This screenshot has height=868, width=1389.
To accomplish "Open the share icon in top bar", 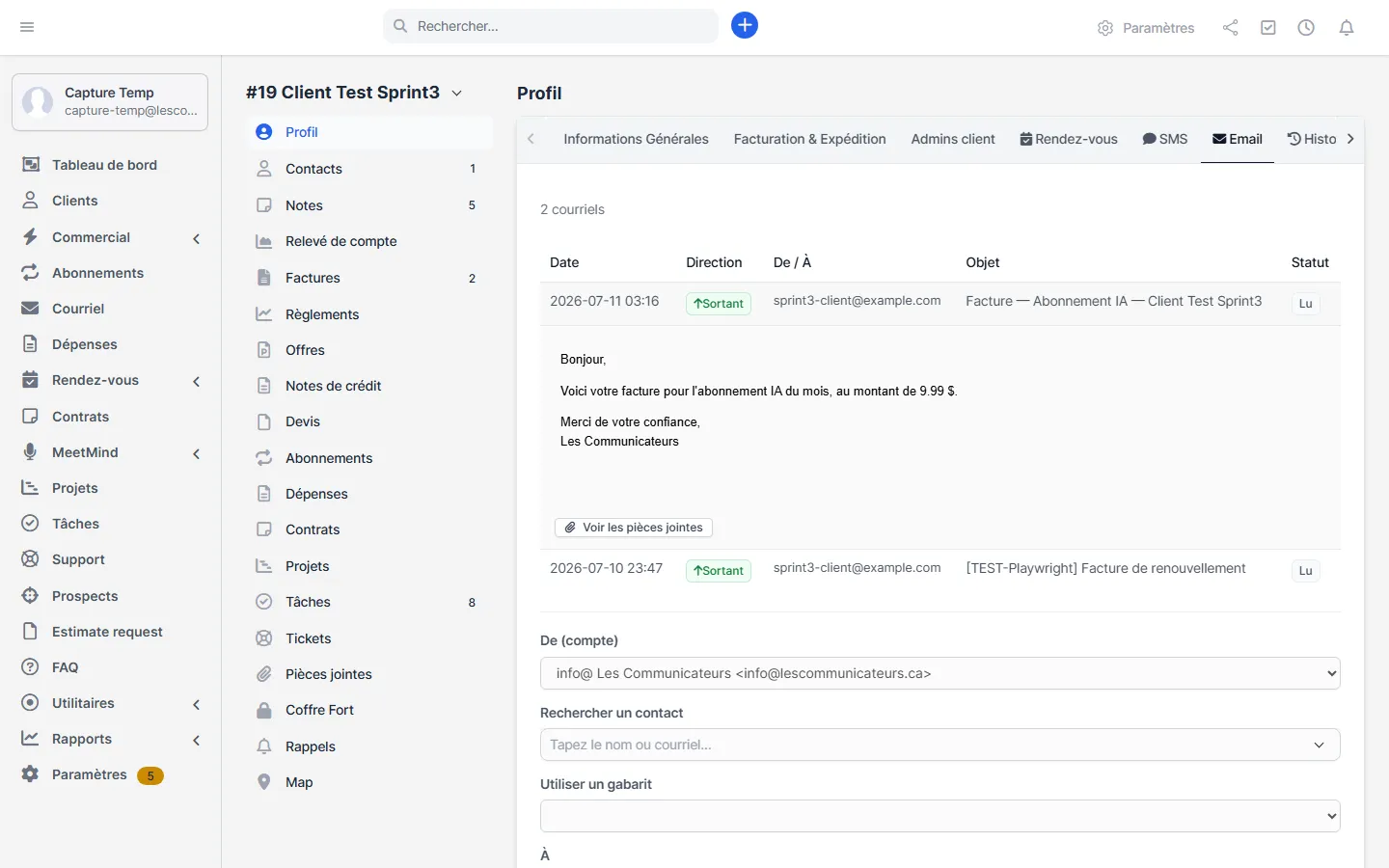I will pyautogui.click(x=1230, y=28).
